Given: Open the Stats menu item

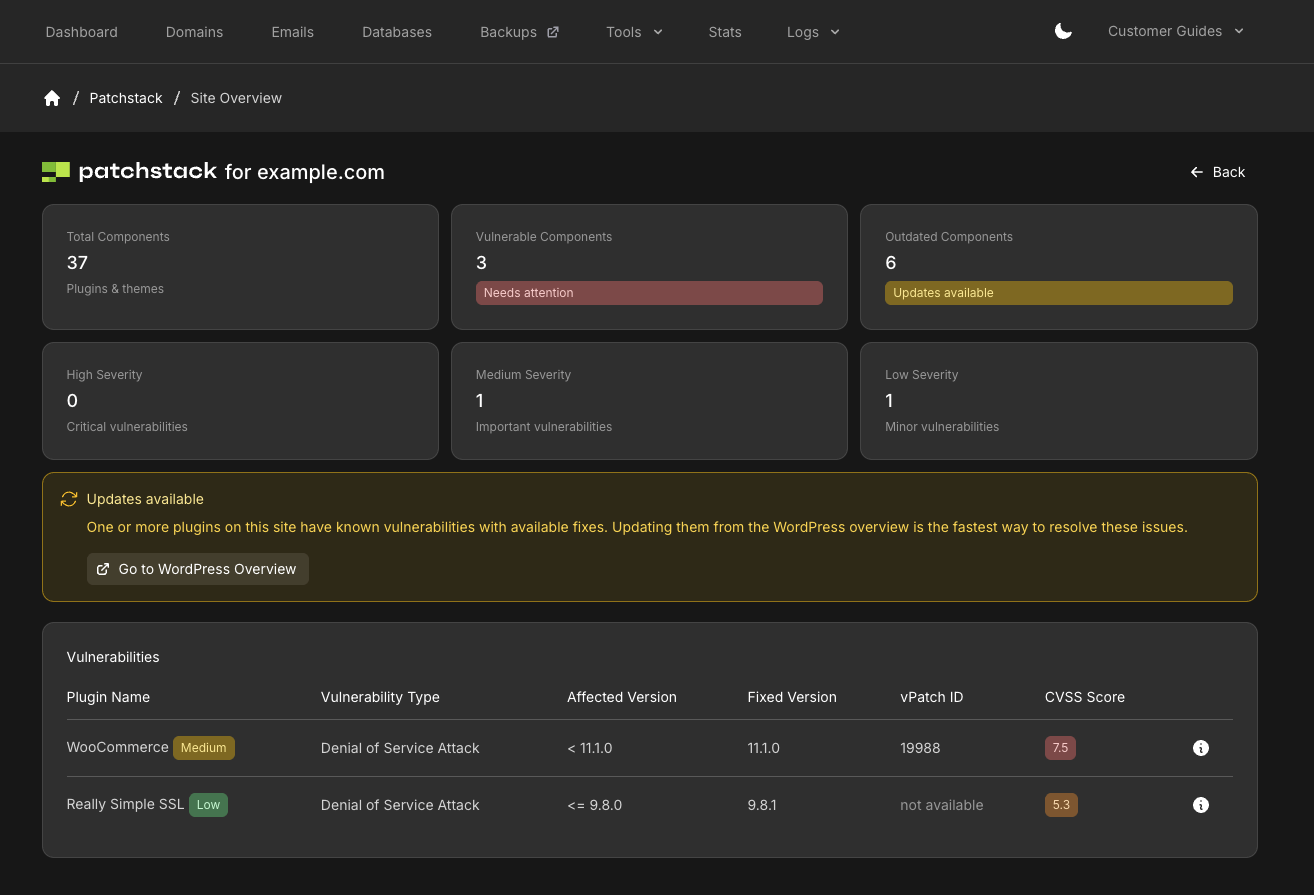Looking at the screenshot, I should point(725,32).
